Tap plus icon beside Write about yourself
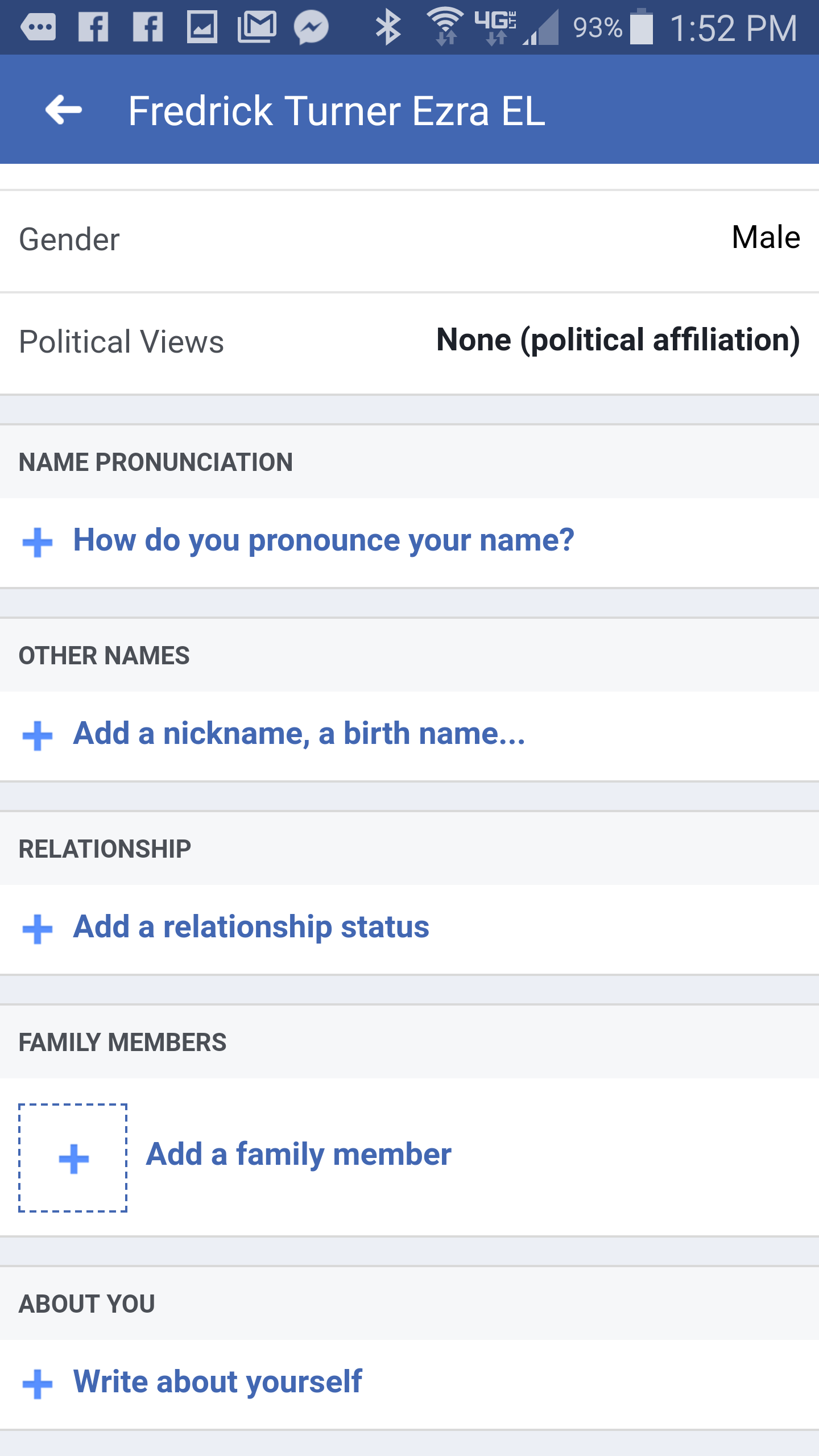Screen dimensions: 819x1456 (x=38, y=1384)
